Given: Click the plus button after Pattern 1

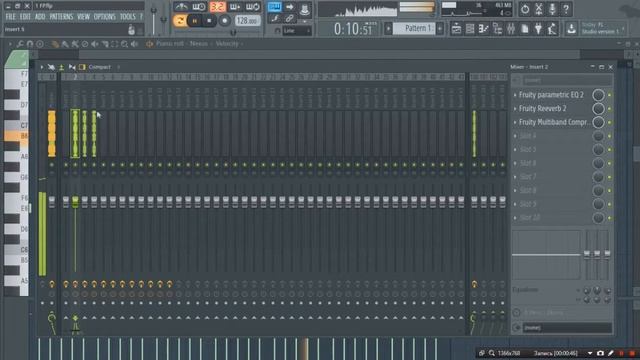Looking at the screenshot, I should (440, 29).
